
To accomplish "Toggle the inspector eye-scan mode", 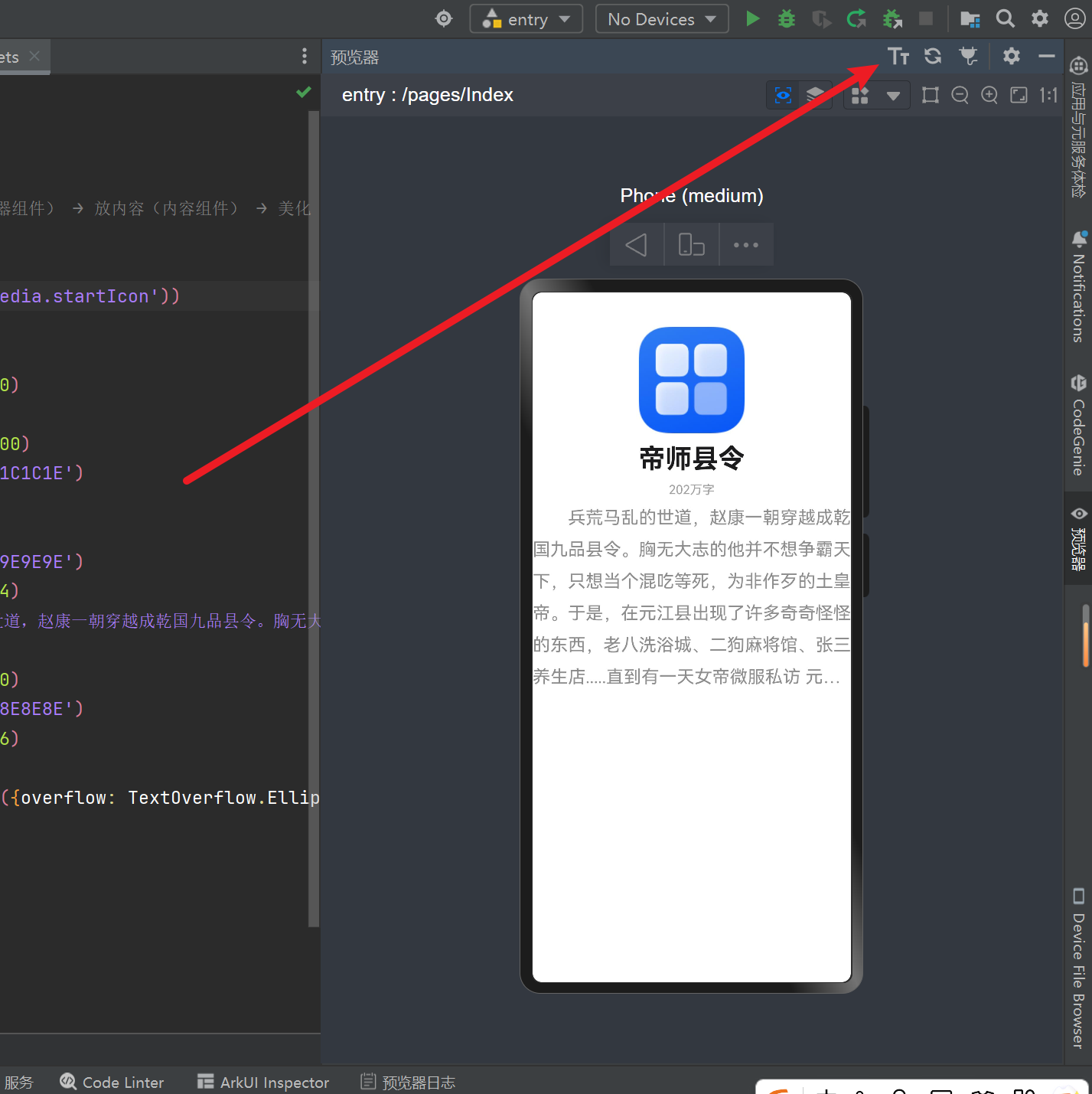I will [x=783, y=95].
